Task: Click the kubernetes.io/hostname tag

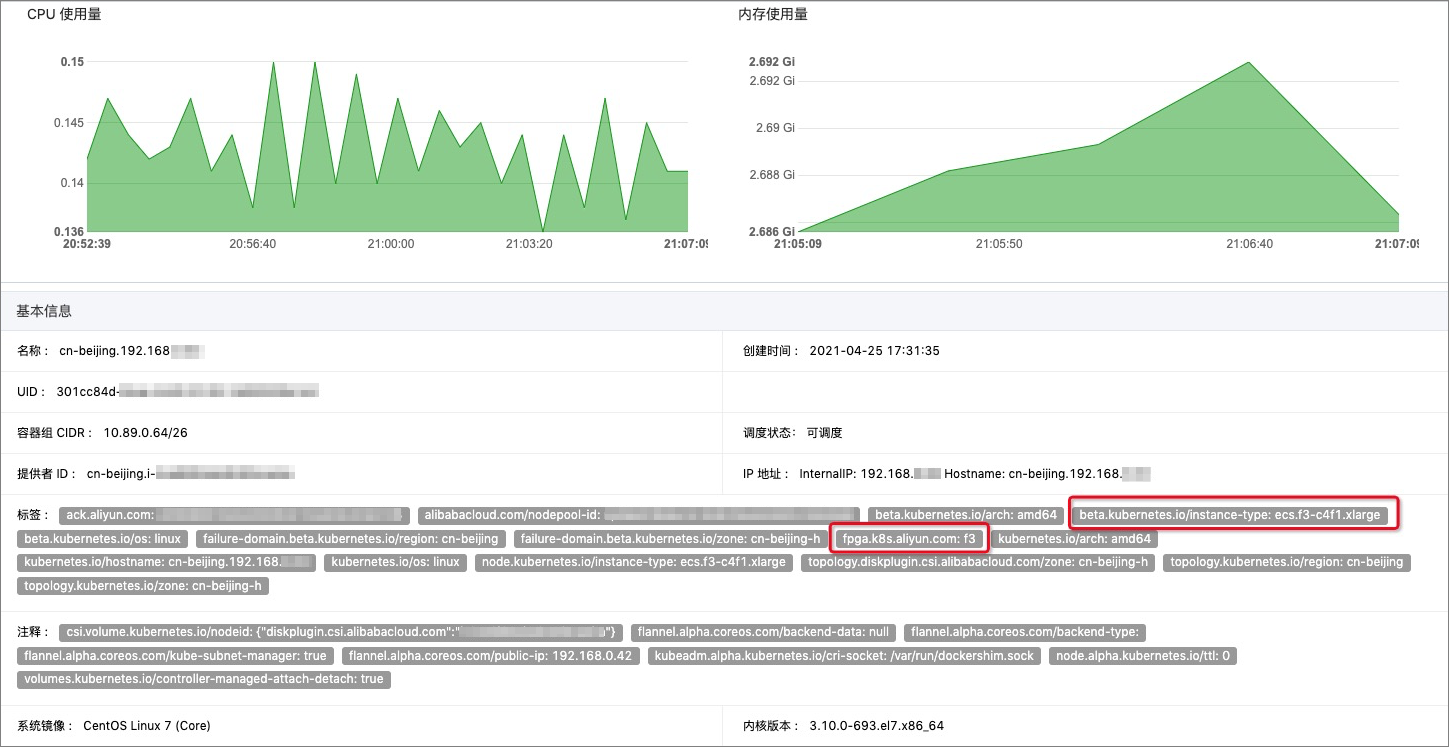Action: click(166, 562)
